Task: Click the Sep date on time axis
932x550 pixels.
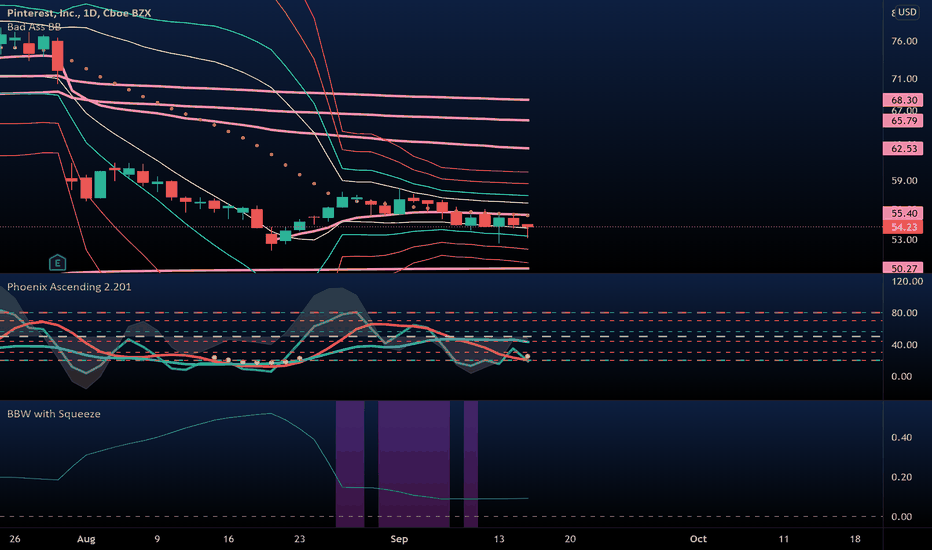Action: pyautogui.click(x=399, y=539)
